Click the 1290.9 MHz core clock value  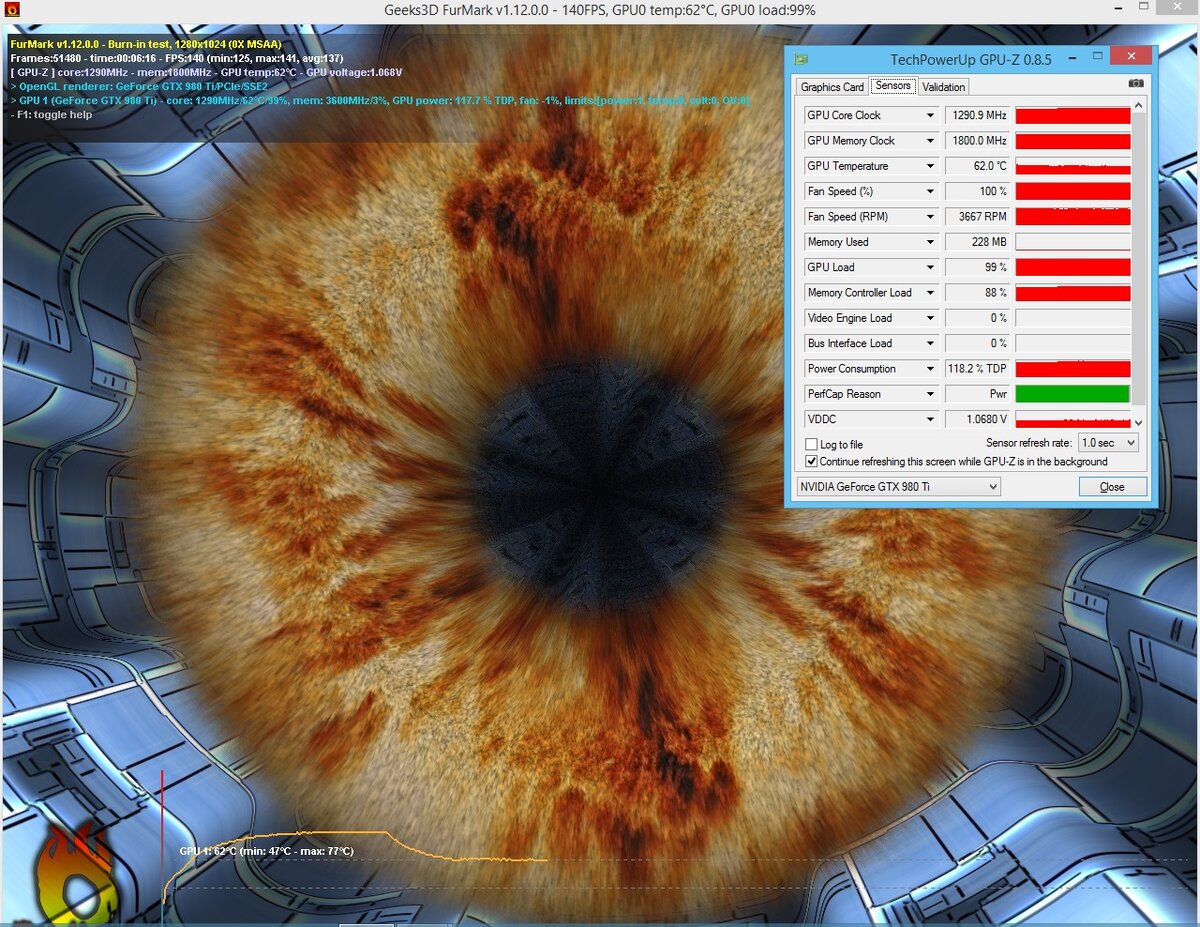pos(977,115)
